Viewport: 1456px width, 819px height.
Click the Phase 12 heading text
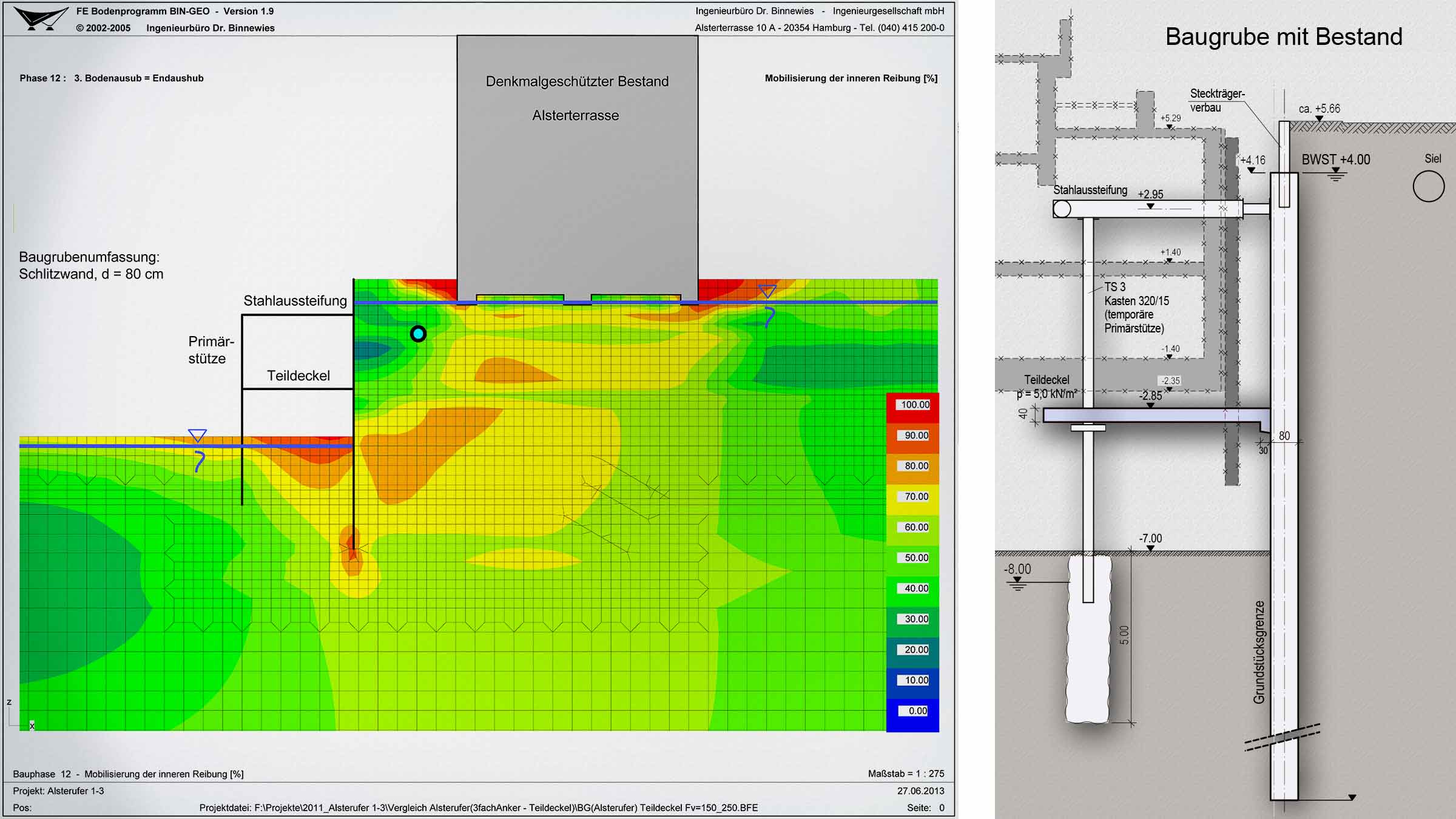[x=112, y=78]
